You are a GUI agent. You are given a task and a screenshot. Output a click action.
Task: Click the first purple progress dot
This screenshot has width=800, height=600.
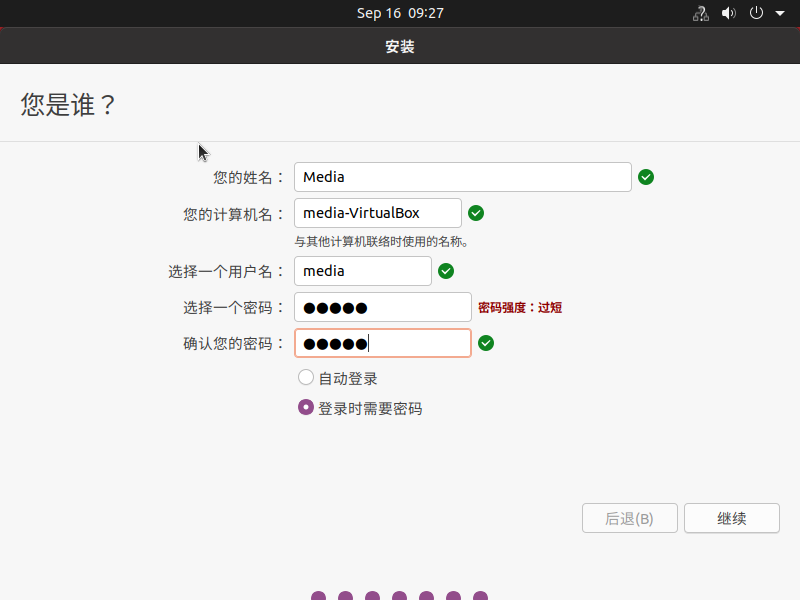point(318,594)
